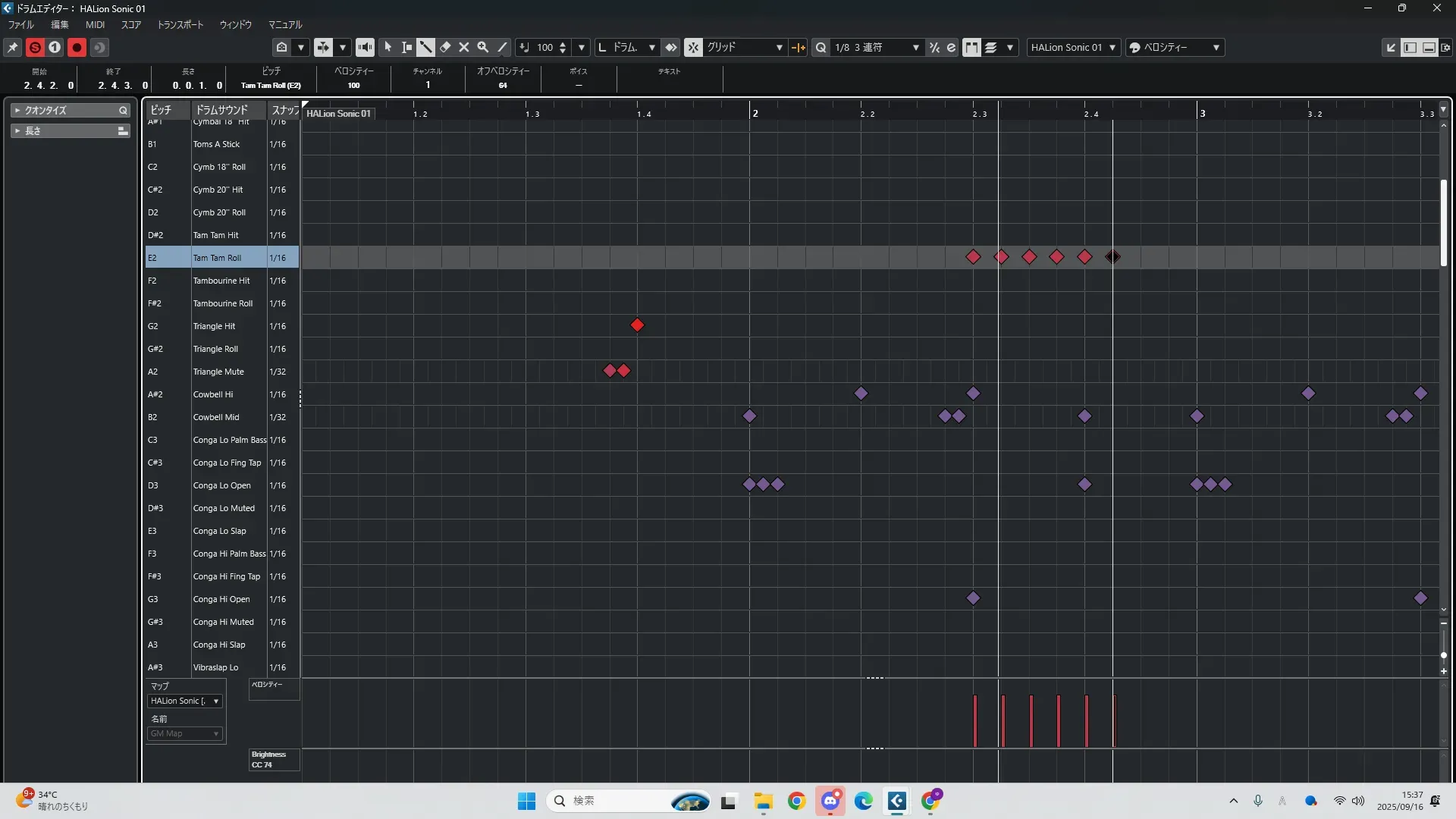Screen dimensions: 1456x819
Task: Open the トランスポート menu
Action: (x=180, y=25)
